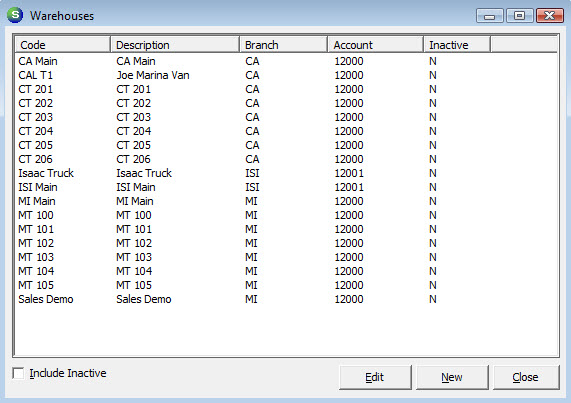Screen dimensions: 571x403
Task: Sort by the Inactive column header
Action: 457,45
